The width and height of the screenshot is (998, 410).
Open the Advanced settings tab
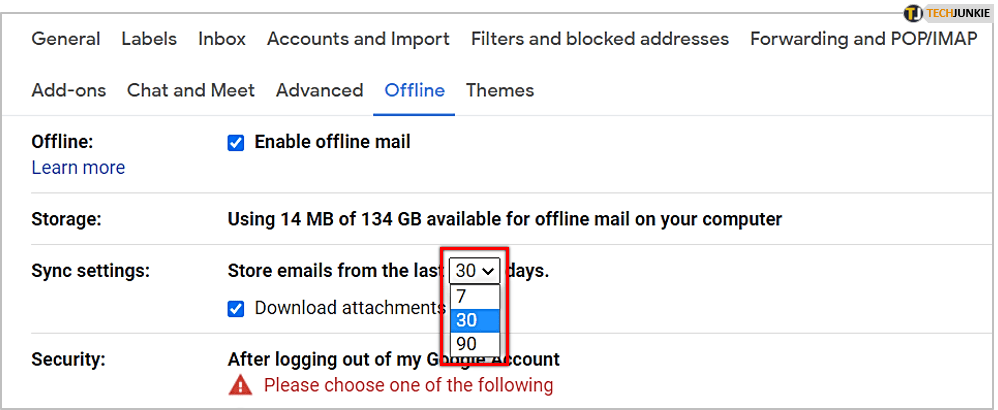[319, 90]
